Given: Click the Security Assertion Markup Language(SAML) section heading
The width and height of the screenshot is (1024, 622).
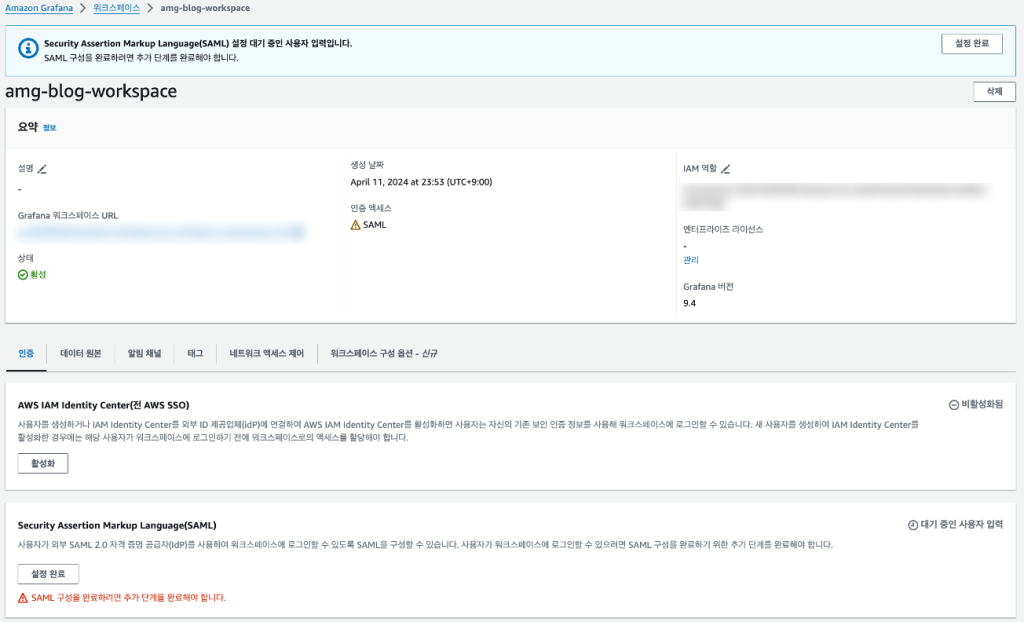Looking at the screenshot, I should [x=117, y=525].
